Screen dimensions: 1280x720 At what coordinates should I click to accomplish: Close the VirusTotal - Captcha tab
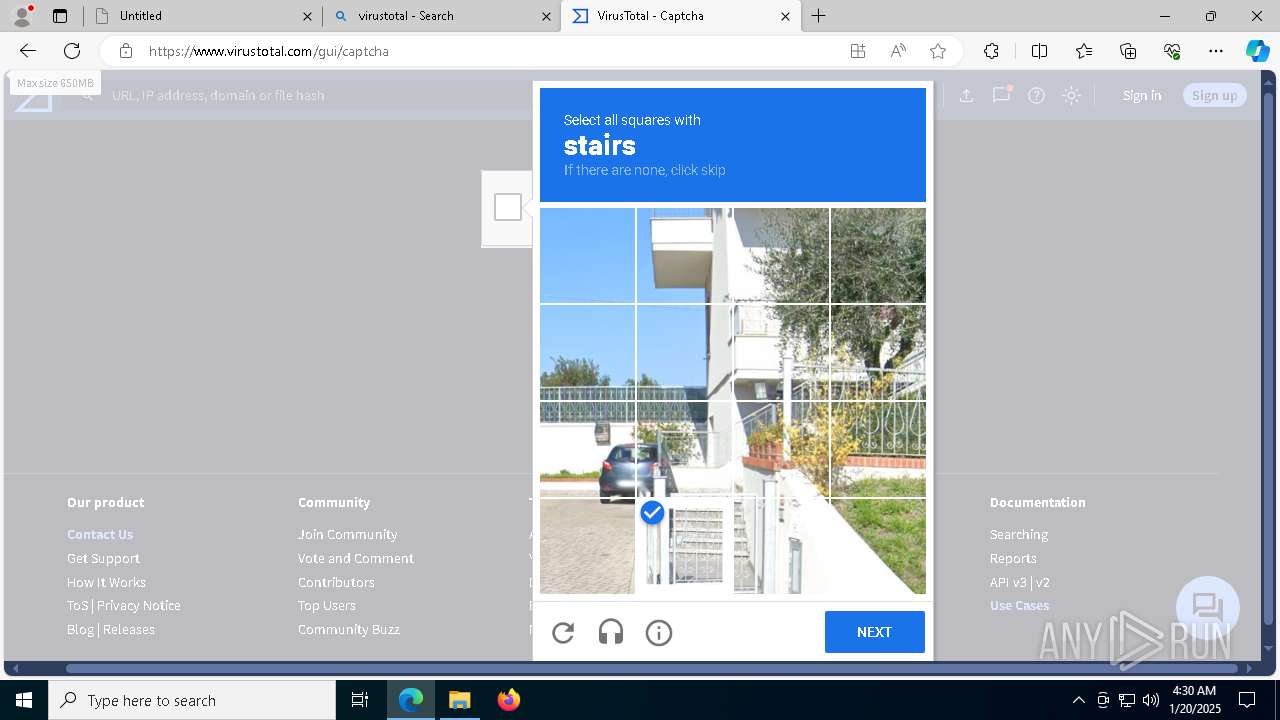click(785, 16)
